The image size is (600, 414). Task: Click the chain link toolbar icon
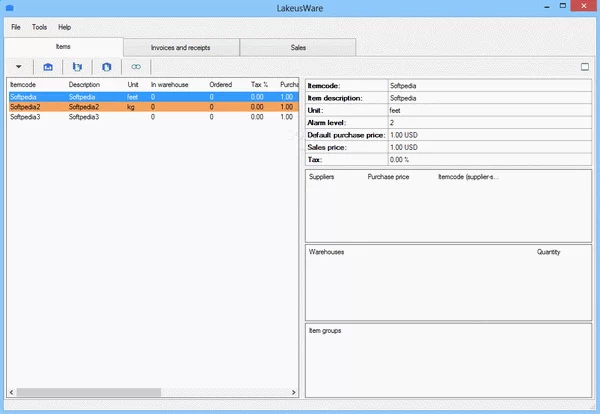136,67
